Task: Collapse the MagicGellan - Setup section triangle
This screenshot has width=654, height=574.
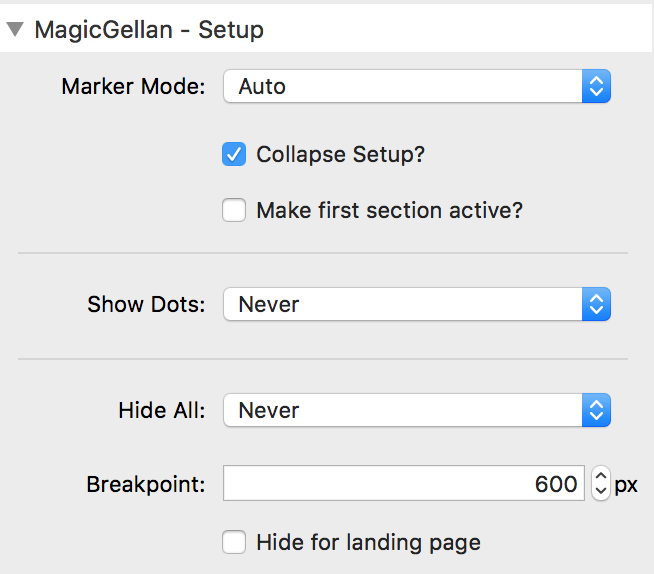Action: (16, 29)
